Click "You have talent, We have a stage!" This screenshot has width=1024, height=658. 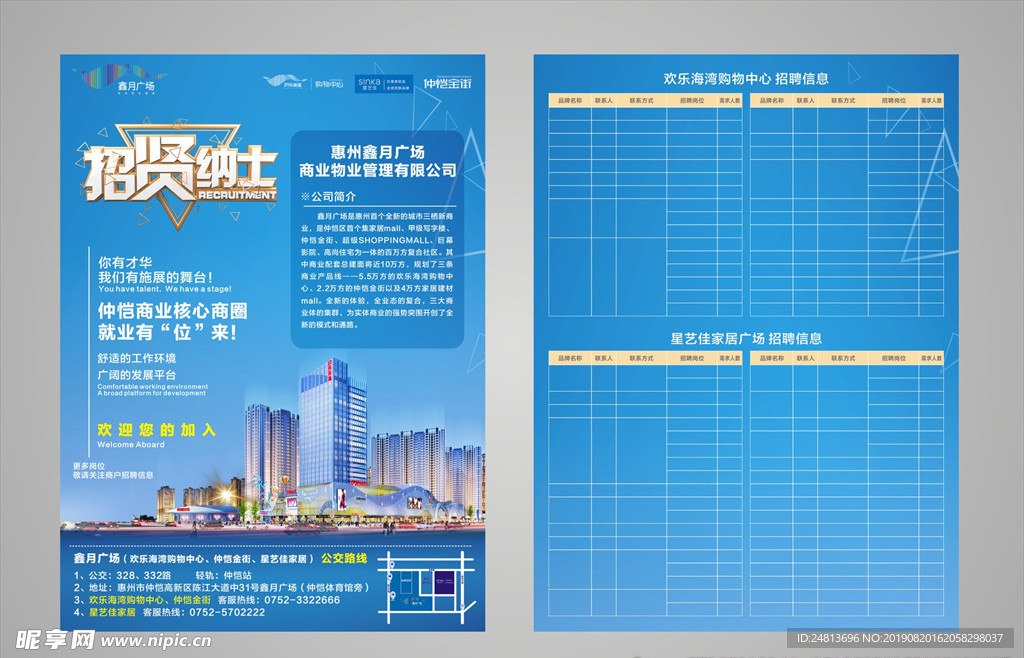tap(165, 289)
